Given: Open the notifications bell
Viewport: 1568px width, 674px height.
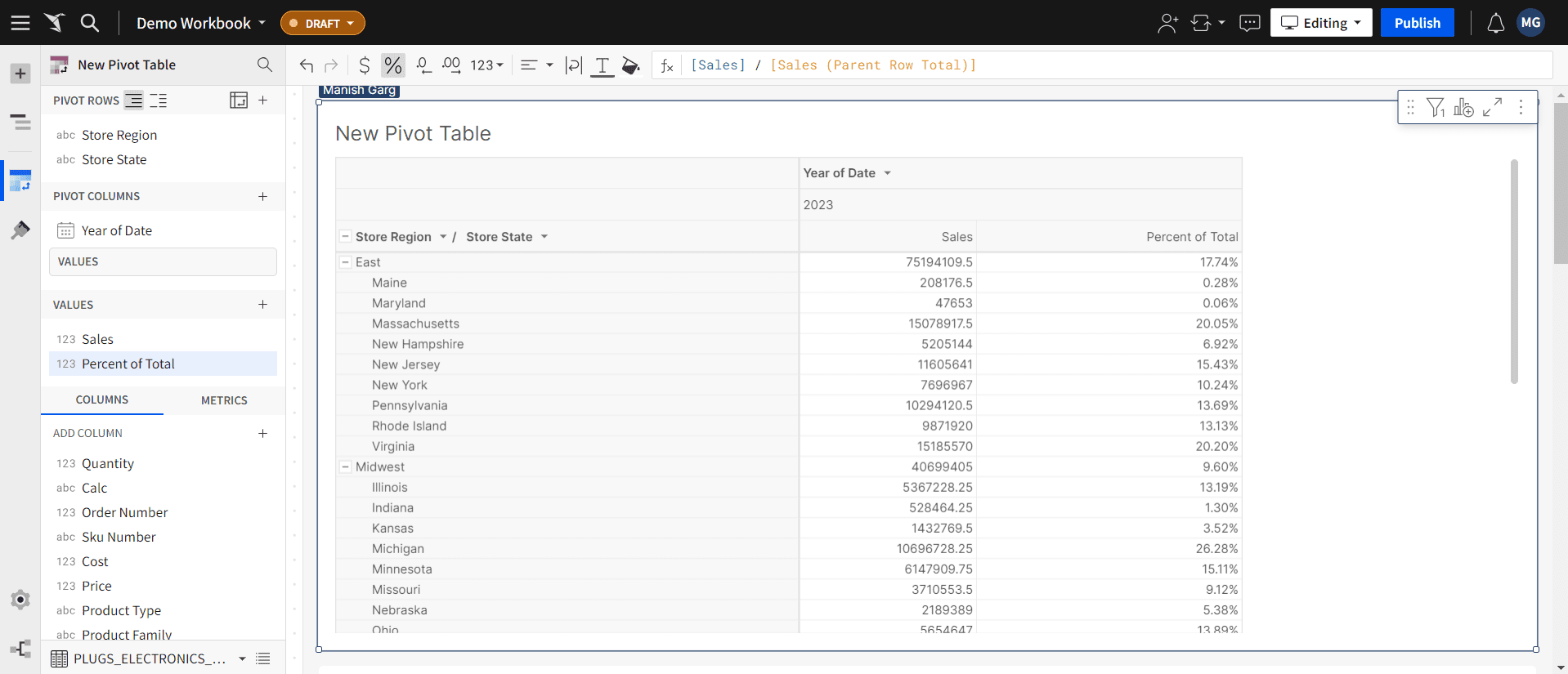Looking at the screenshot, I should pos(1495,23).
